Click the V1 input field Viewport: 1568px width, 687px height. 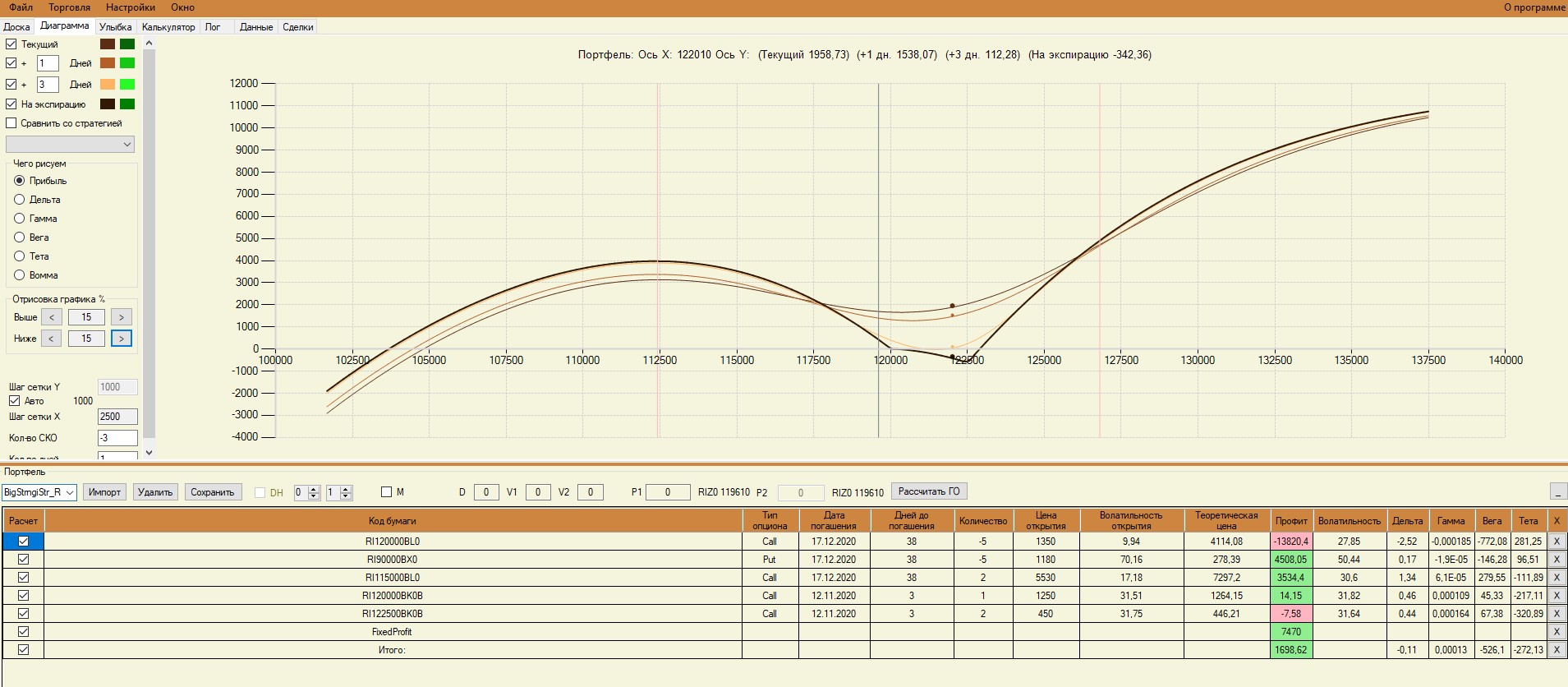point(538,492)
